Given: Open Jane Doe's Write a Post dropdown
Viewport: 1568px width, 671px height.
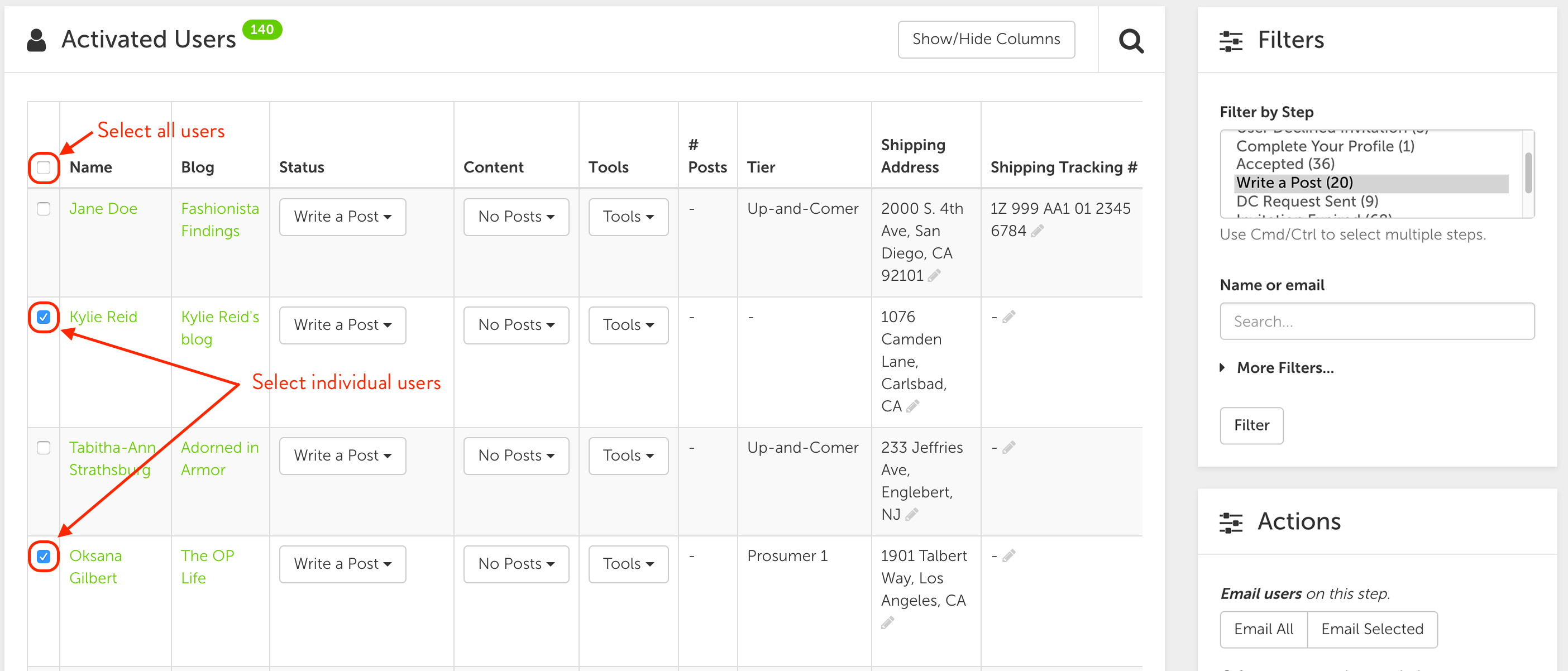Looking at the screenshot, I should 342,217.
